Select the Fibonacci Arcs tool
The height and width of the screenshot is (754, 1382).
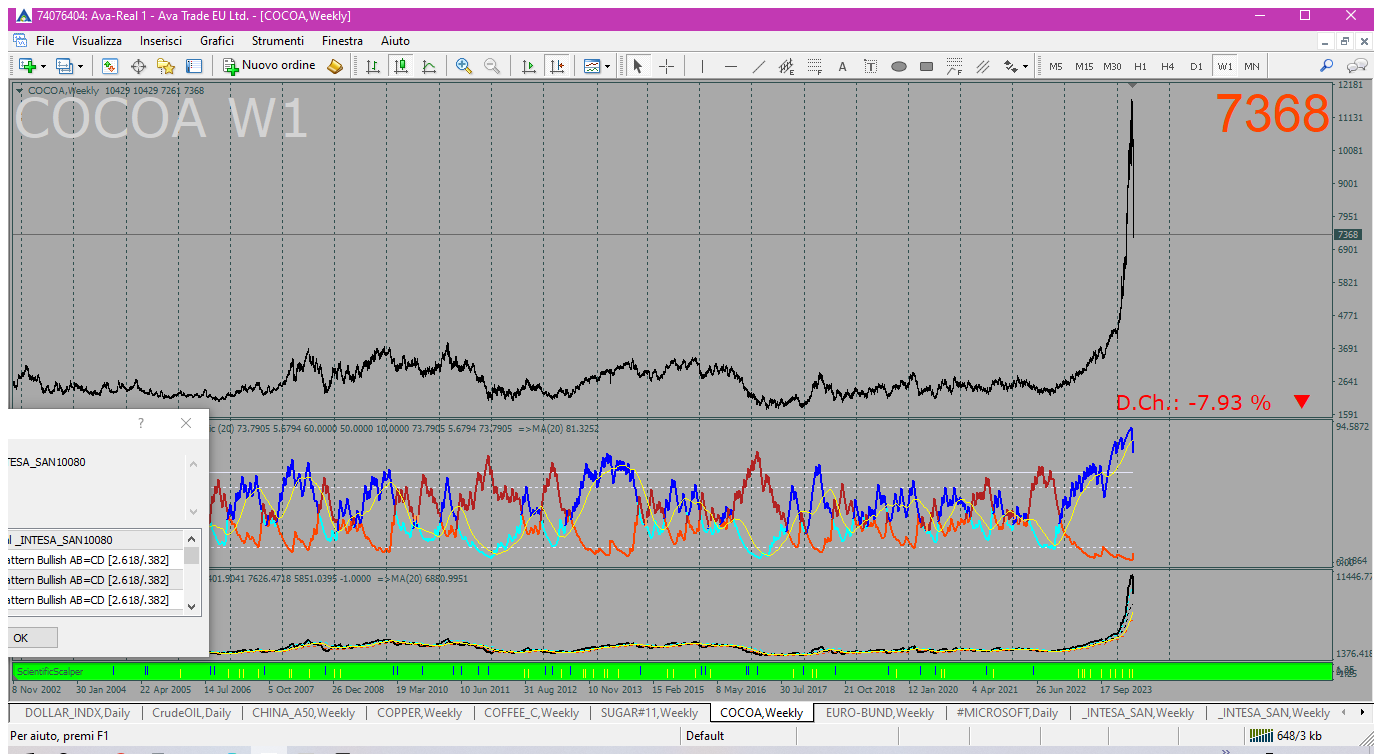(x=955, y=66)
